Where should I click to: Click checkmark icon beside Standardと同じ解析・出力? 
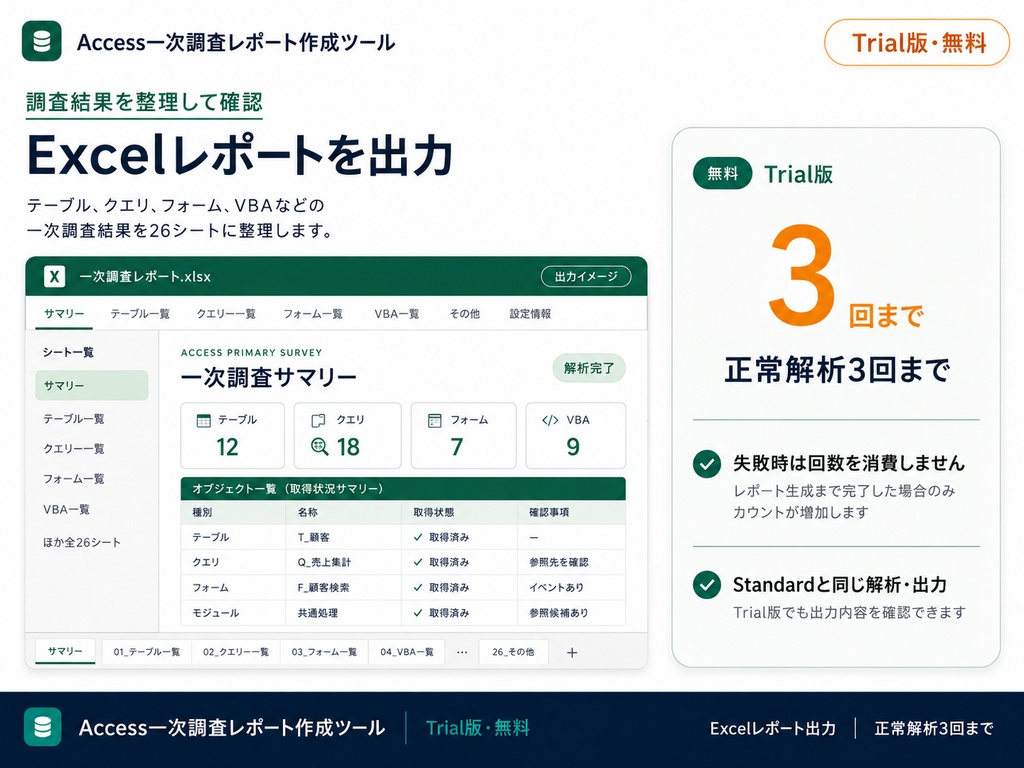[x=707, y=584]
